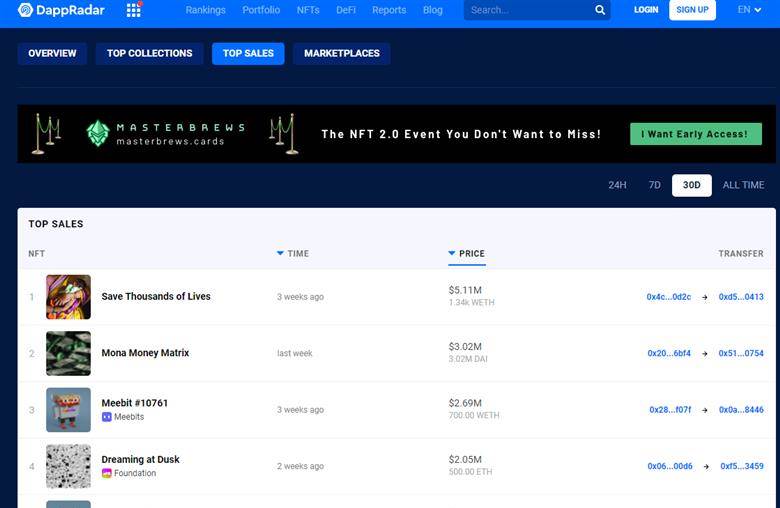The image size is (780, 508).
Task: Open the Portfolio menu
Action: point(261,10)
